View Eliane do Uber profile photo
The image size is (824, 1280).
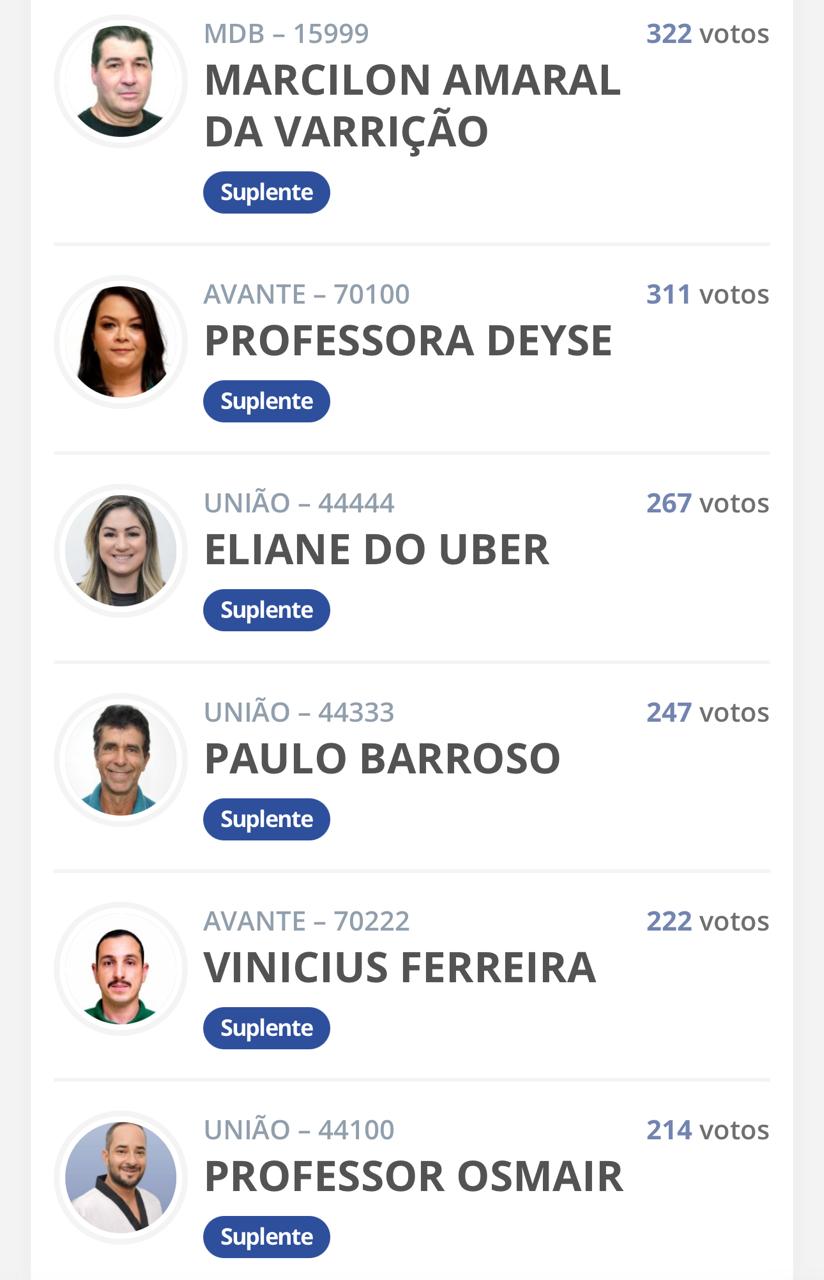(121, 551)
